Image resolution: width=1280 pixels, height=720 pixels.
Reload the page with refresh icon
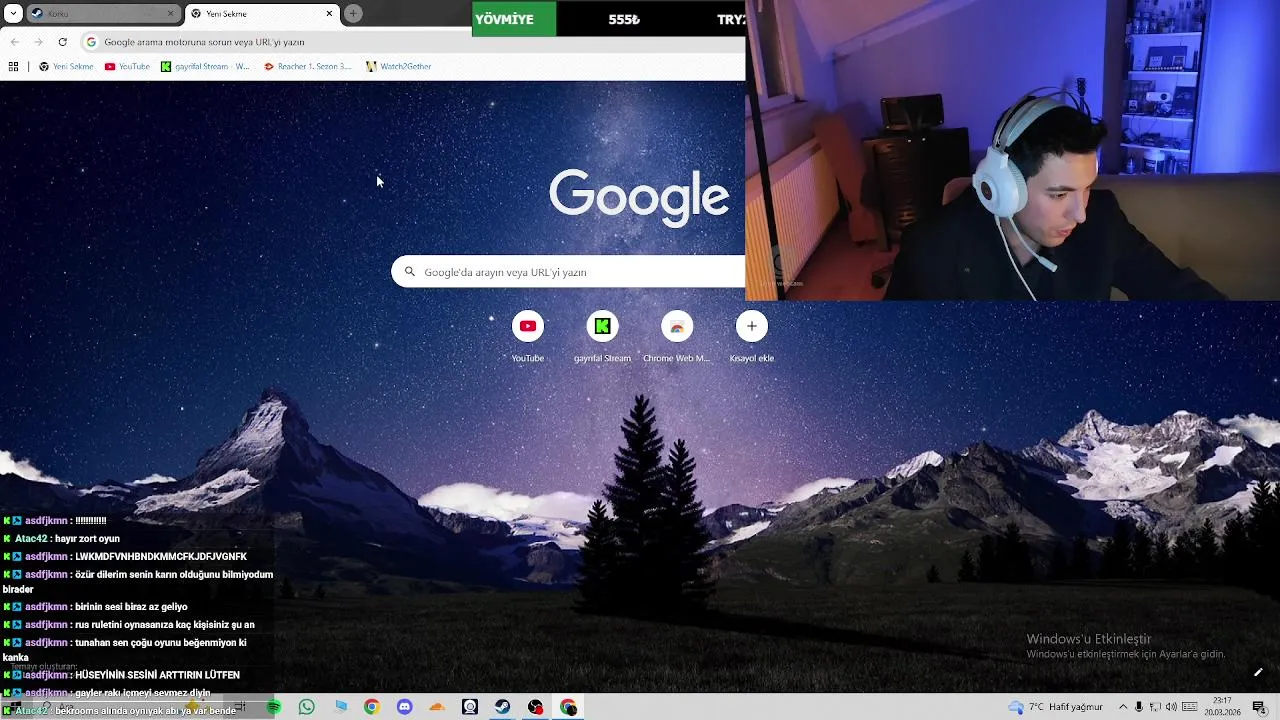tap(63, 42)
